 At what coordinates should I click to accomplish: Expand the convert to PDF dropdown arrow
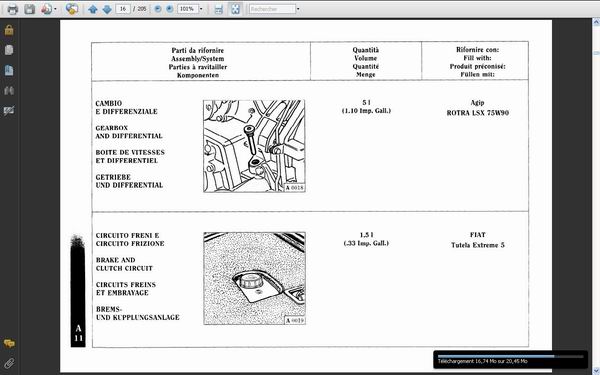[x=55, y=9]
